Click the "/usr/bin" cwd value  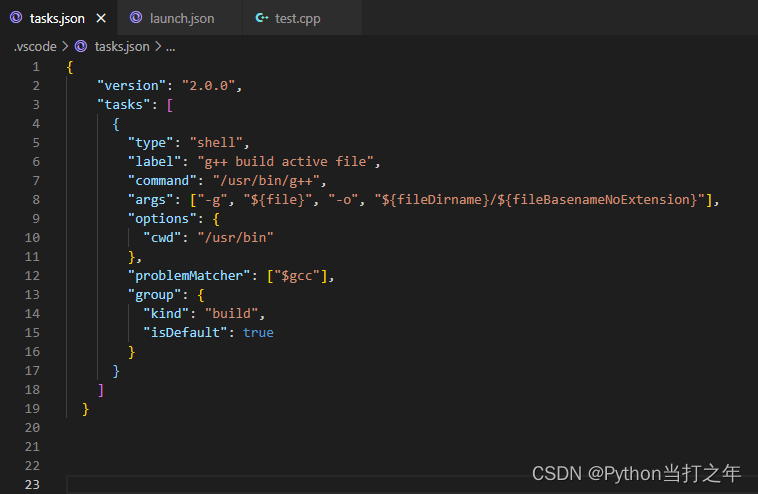pyautogui.click(x=235, y=237)
